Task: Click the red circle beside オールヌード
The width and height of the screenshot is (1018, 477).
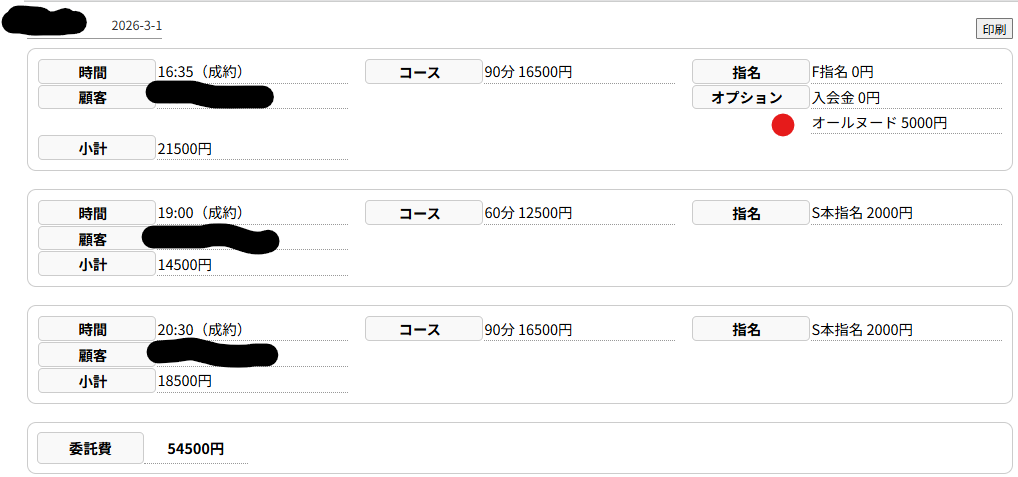Action: (x=783, y=125)
